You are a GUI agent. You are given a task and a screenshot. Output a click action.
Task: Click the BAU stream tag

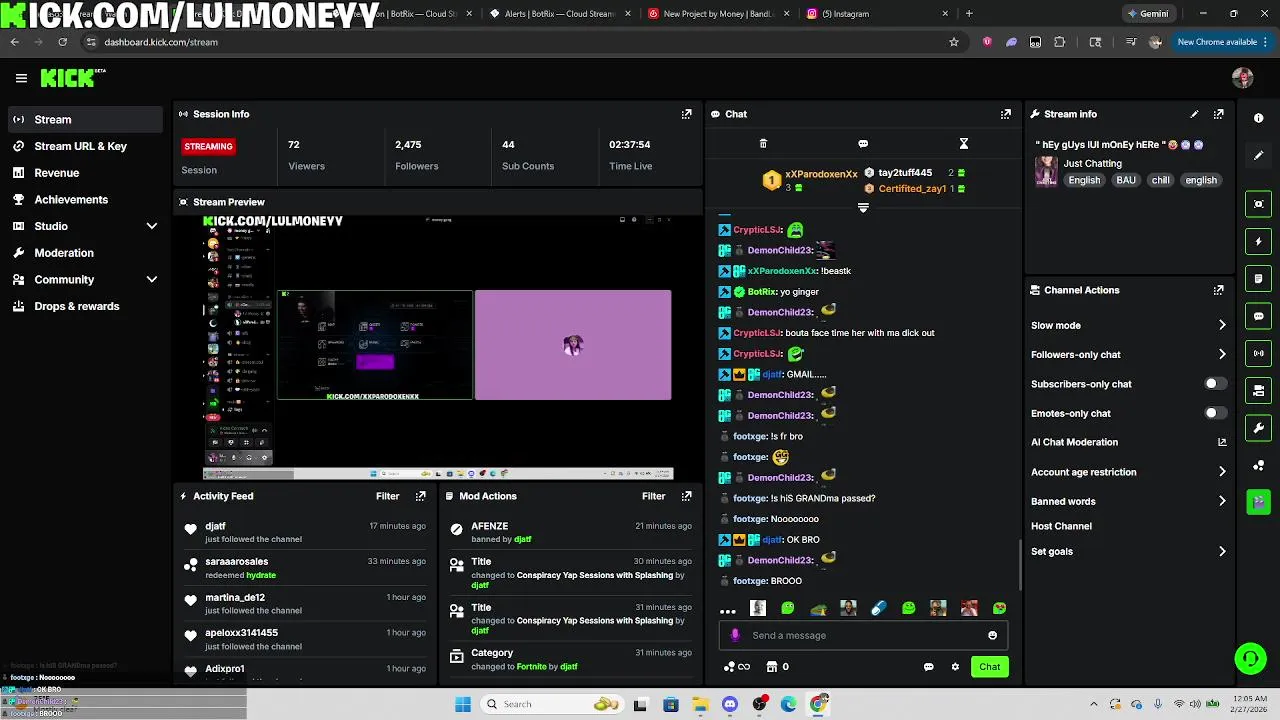pyautogui.click(x=1126, y=180)
